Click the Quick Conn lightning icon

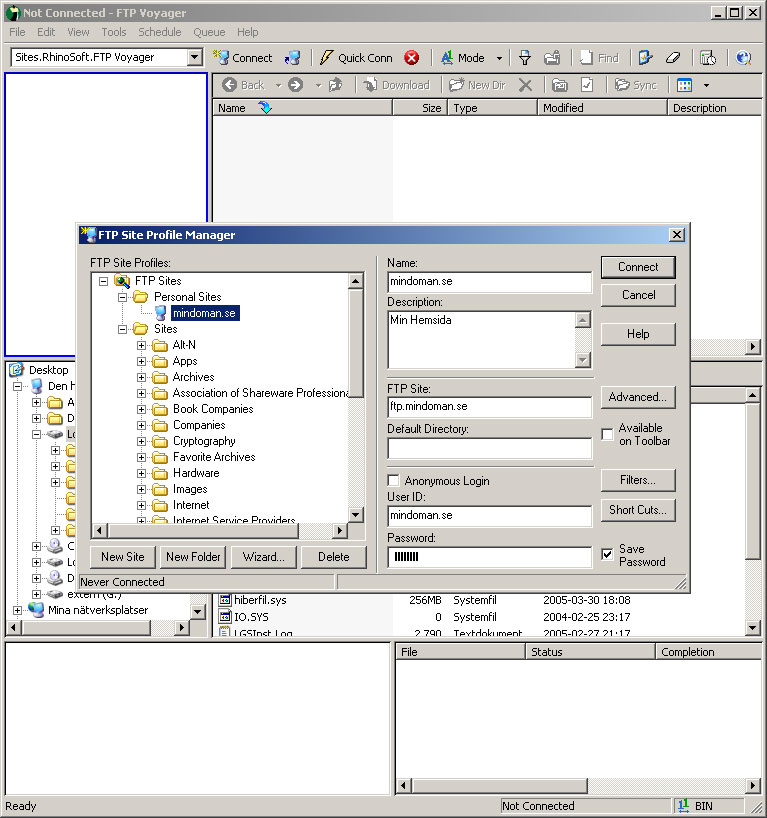[x=326, y=57]
